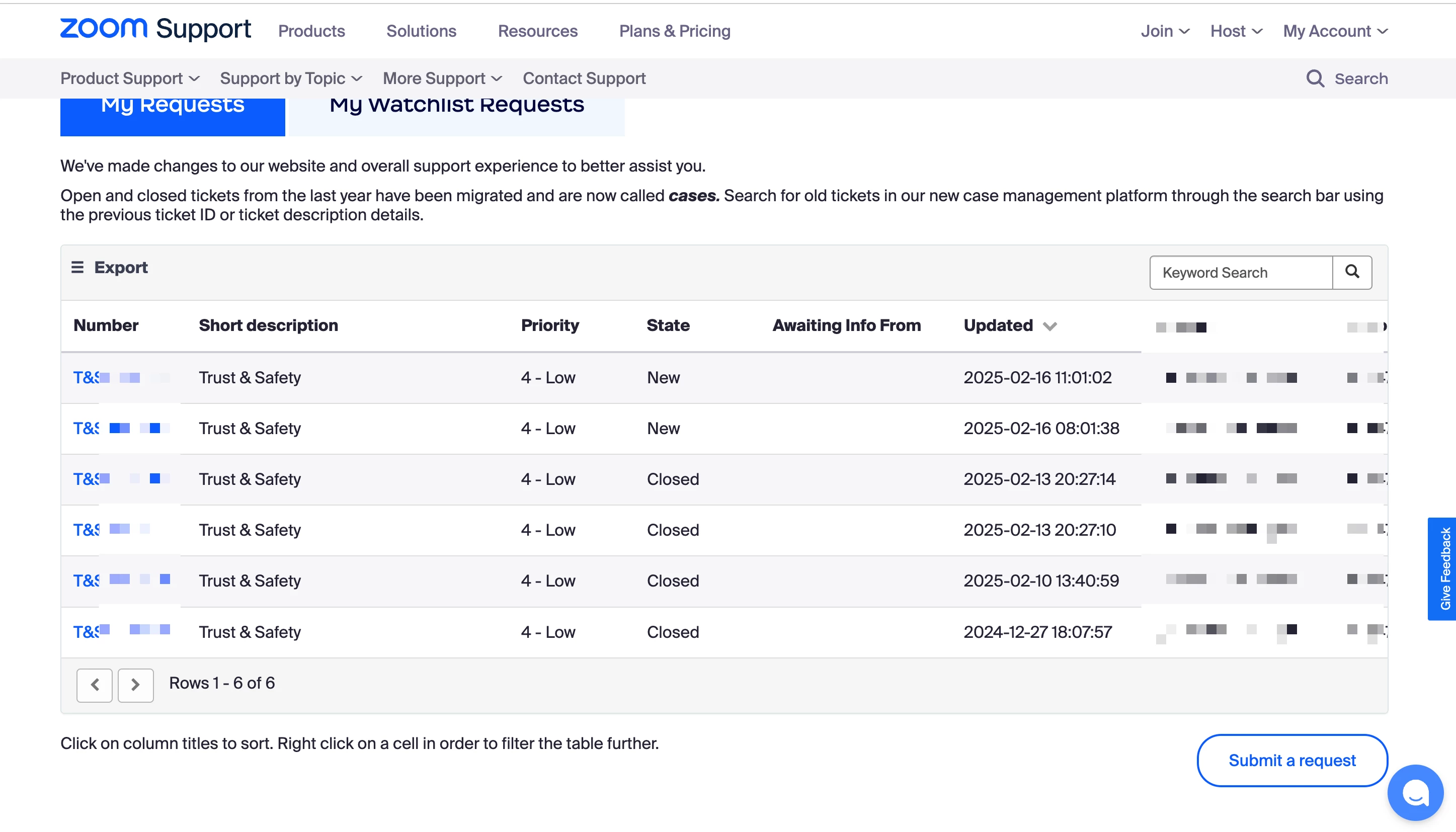Open the My Account dropdown
The width and height of the screenshot is (1456, 832).
1335,31
